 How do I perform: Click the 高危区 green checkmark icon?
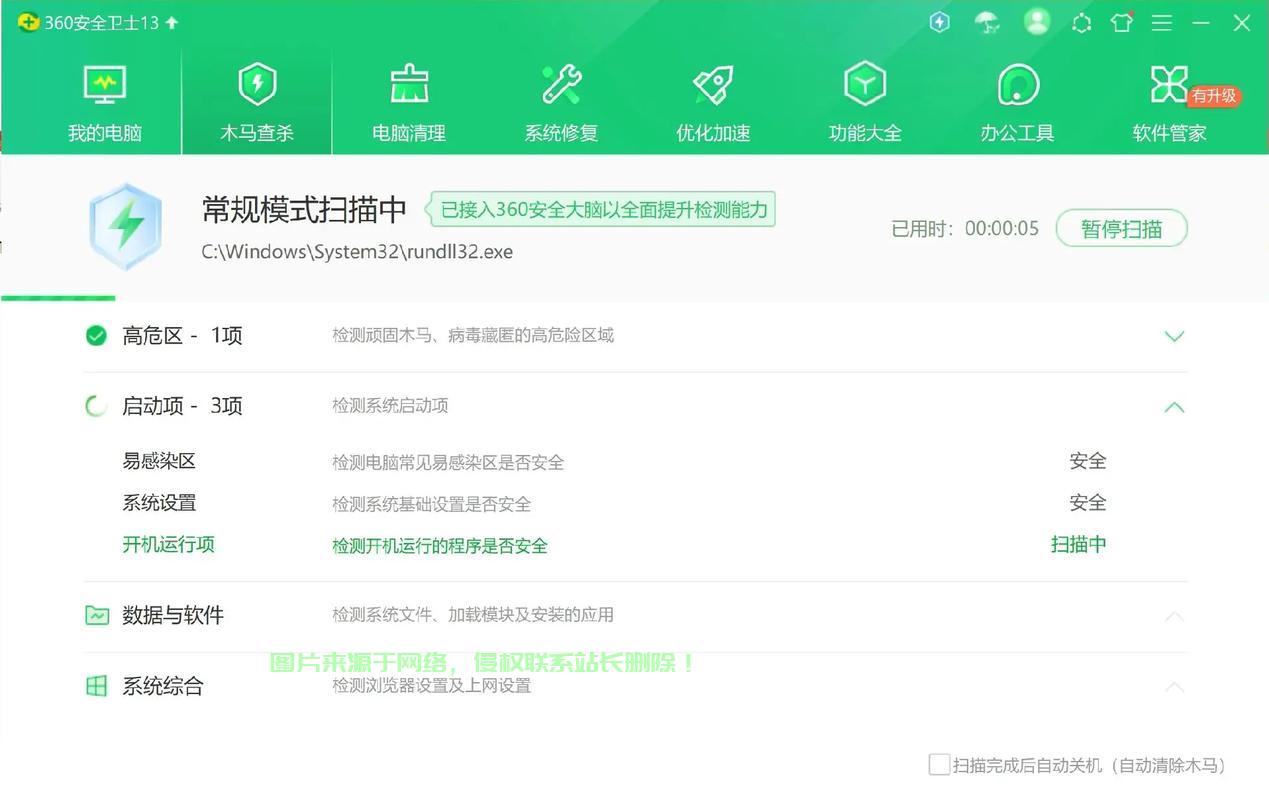tap(96, 335)
